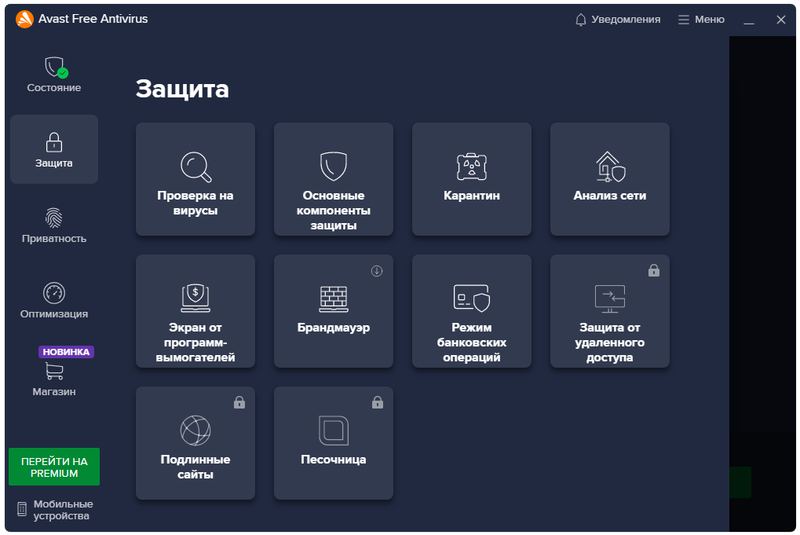Click lock icon on Защита от удаленного доступа

(654, 270)
